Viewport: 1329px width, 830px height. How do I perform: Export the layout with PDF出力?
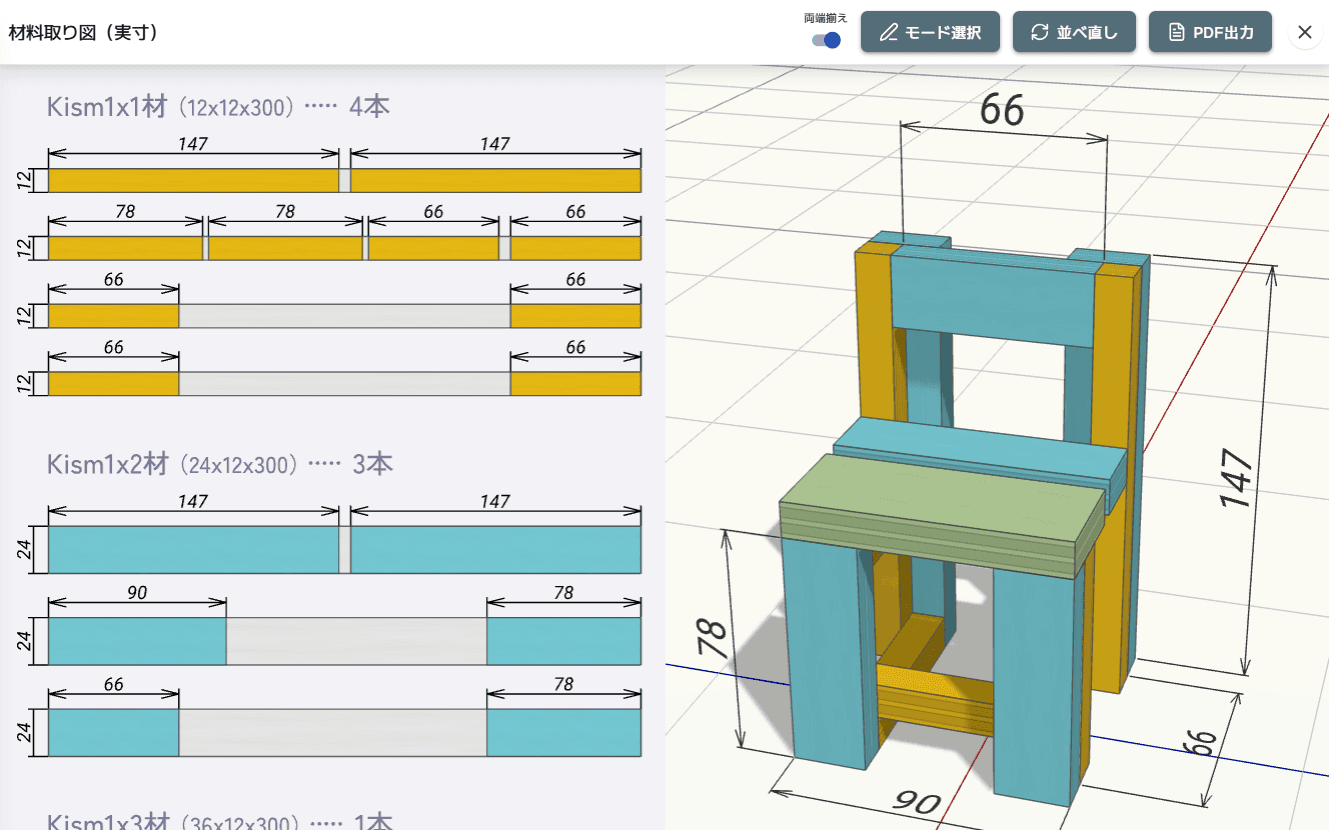[1210, 31]
